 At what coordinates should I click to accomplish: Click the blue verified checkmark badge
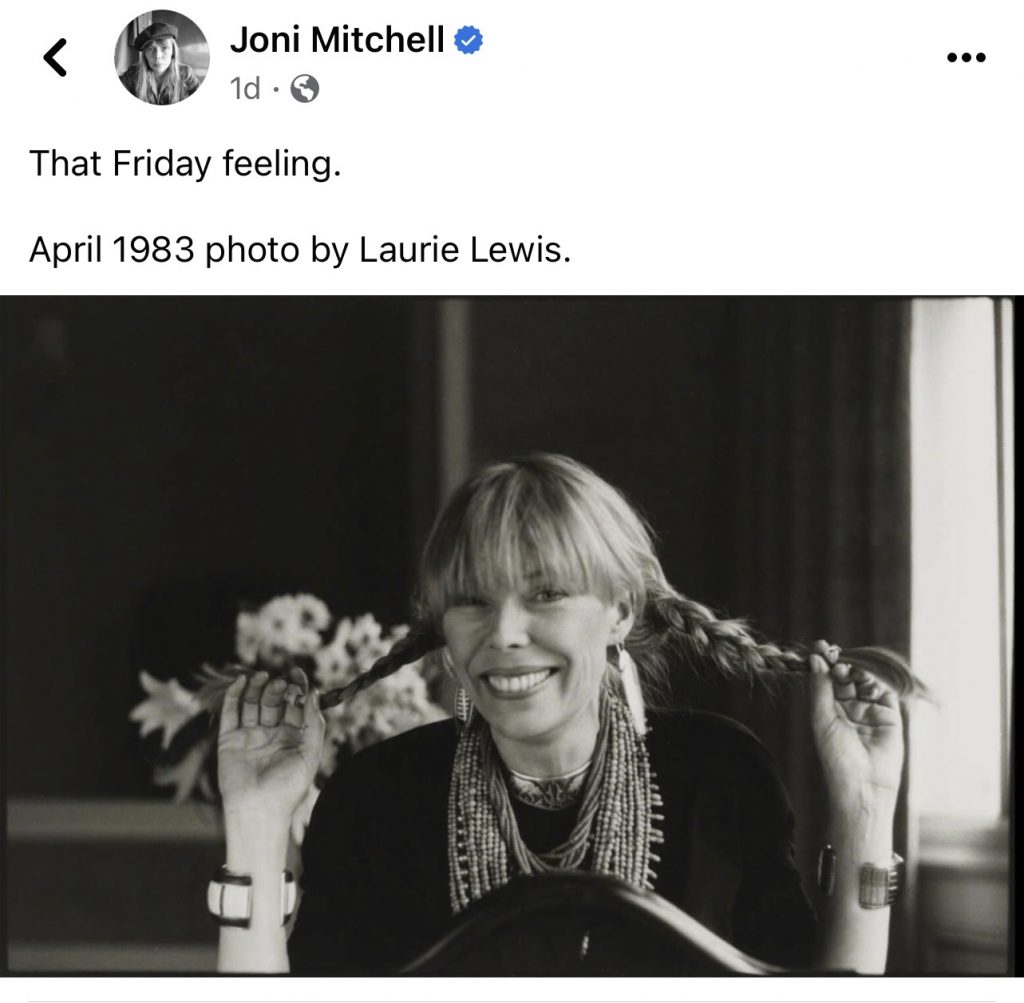pos(469,40)
